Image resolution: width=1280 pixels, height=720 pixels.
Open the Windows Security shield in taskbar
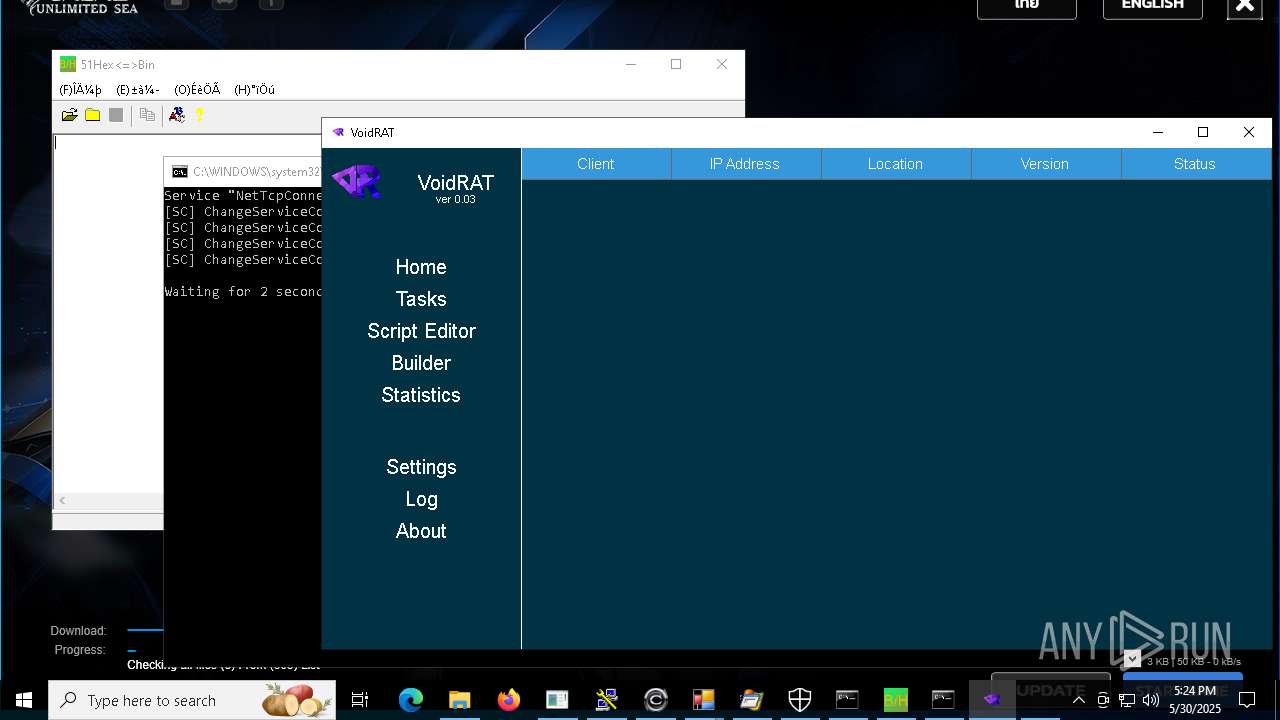pyautogui.click(x=799, y=700)
